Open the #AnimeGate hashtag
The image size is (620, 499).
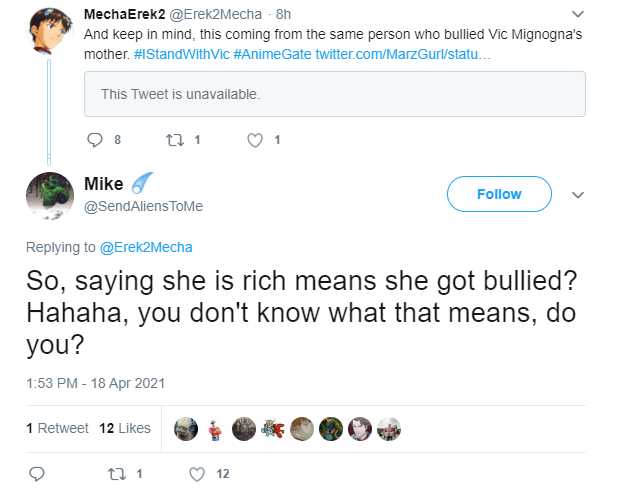coord(272,54)
